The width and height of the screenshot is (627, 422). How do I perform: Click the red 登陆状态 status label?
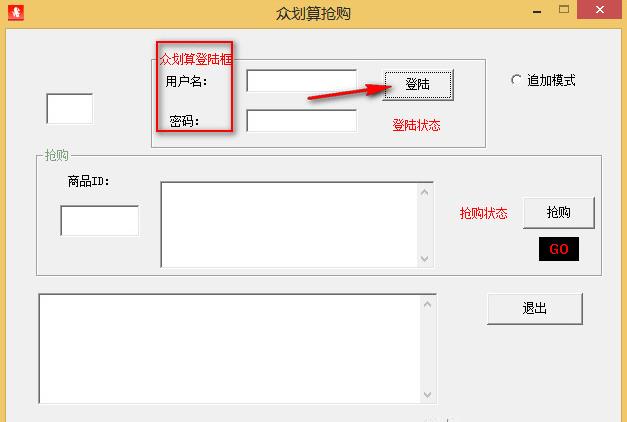[x=416, y=126]
